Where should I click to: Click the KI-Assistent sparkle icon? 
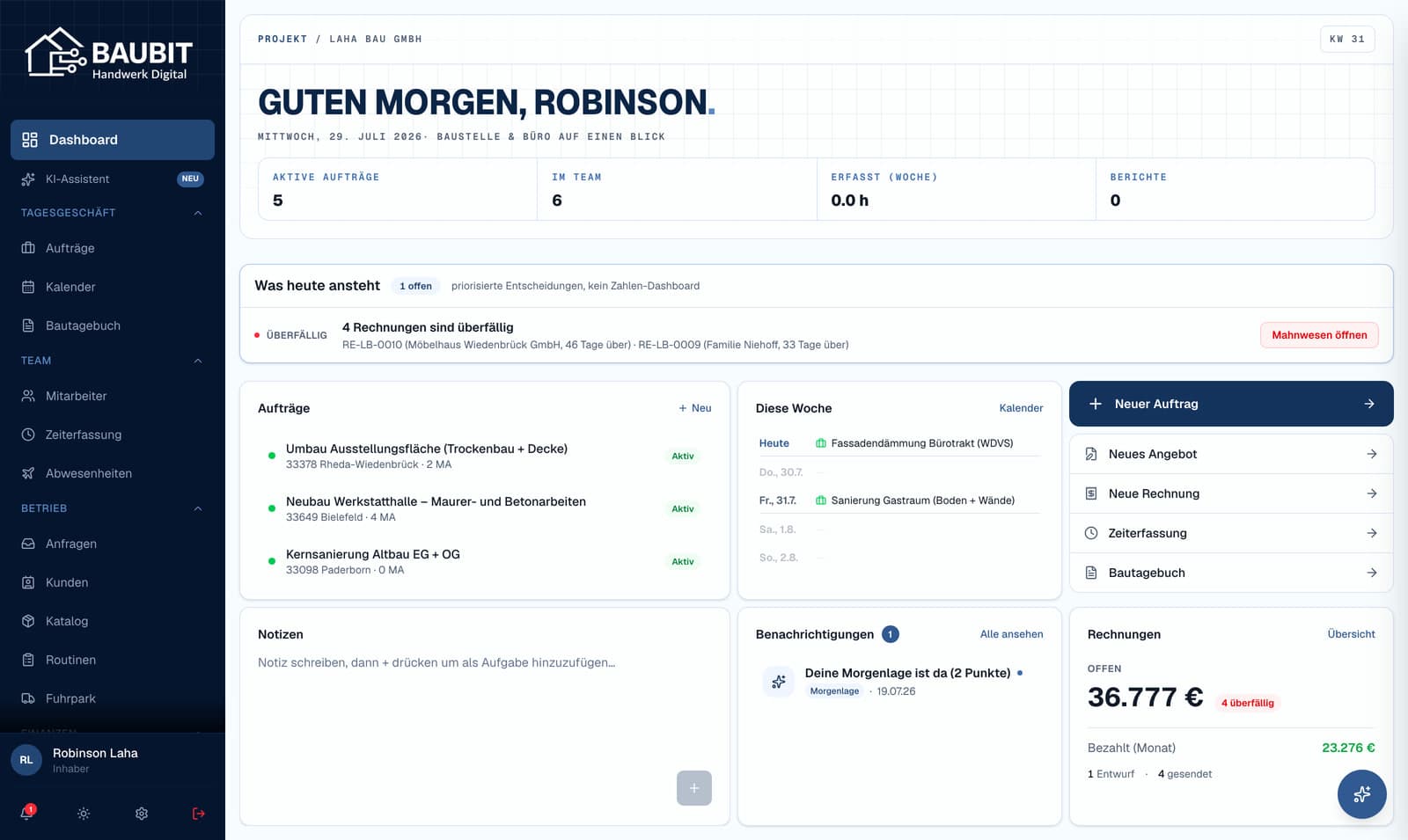28,179
